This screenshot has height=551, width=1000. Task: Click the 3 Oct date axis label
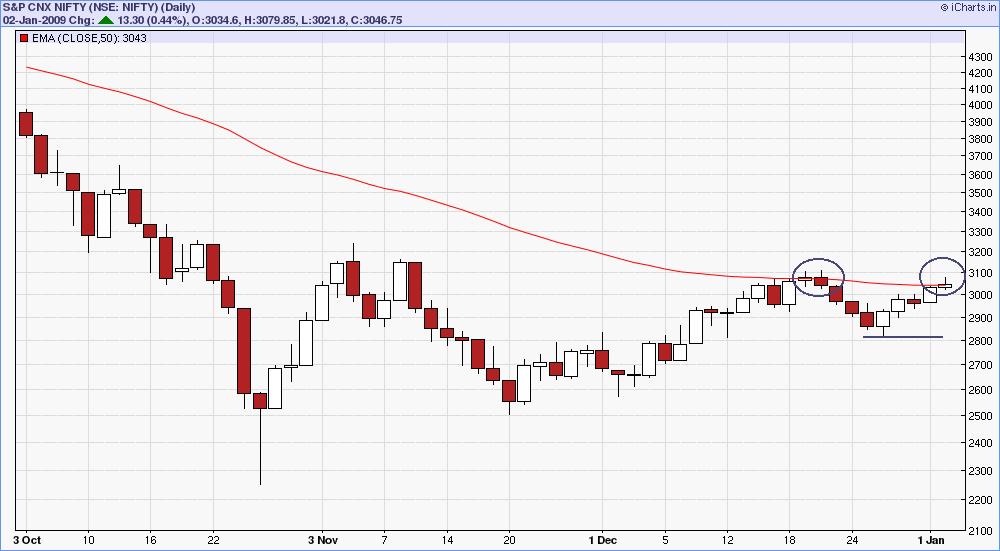click(27, 540)
